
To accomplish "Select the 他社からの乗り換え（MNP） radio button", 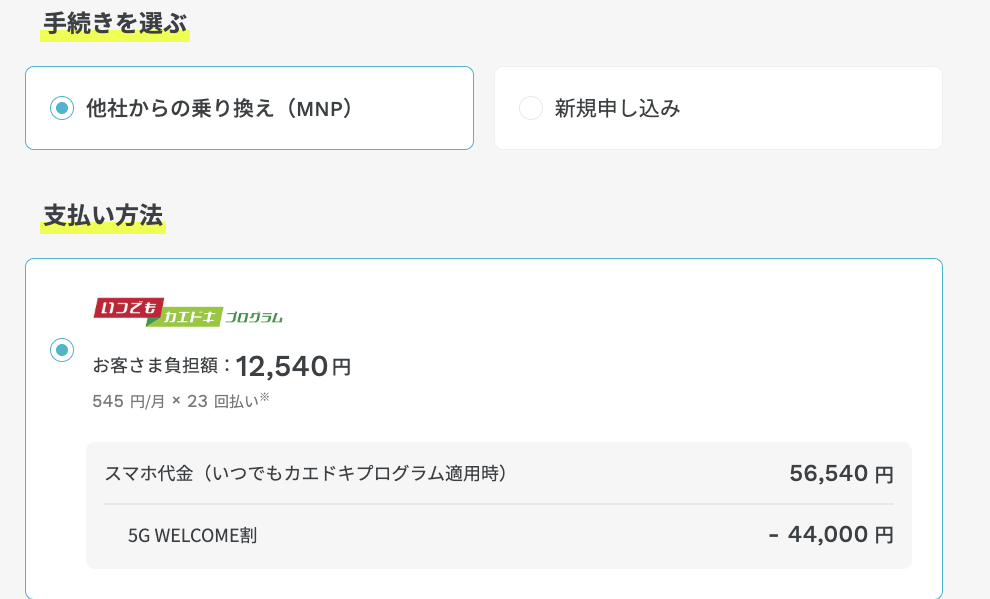I will 62,108.
